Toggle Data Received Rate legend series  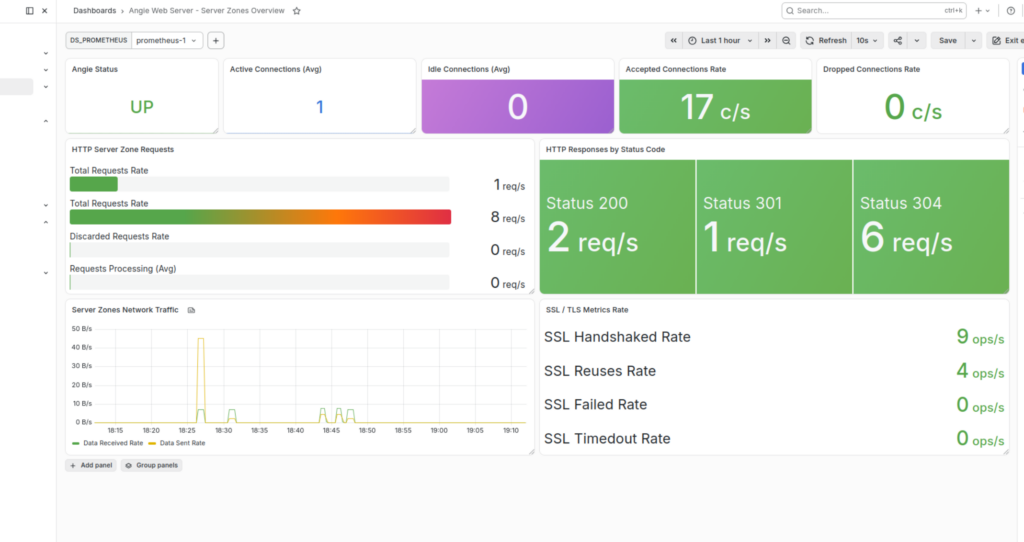point(108,443)
